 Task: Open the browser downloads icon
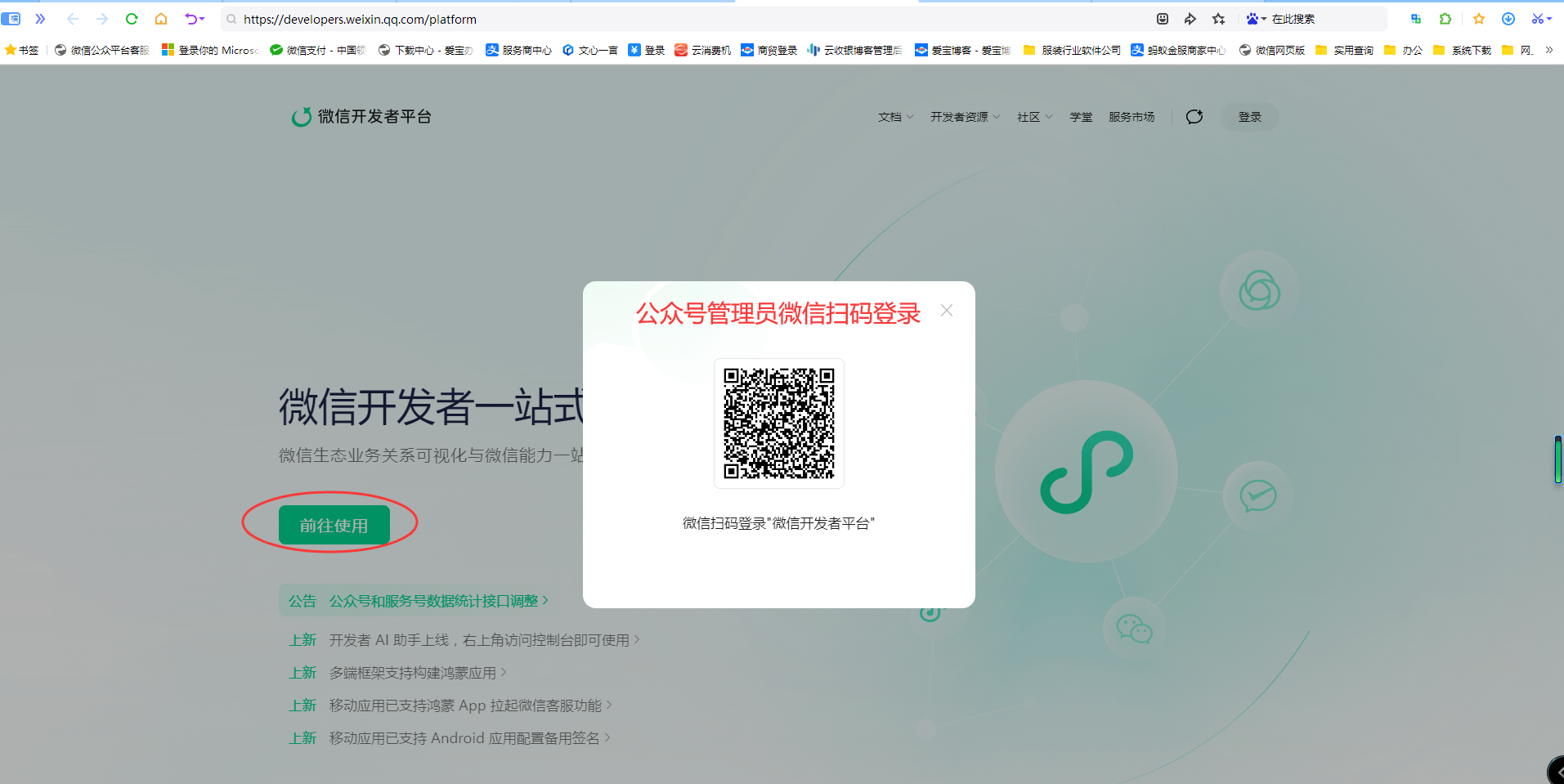click(1508, 19)
